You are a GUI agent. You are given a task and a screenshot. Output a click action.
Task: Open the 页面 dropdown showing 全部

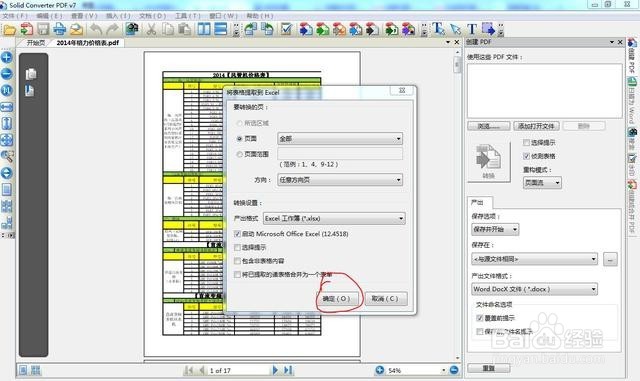pos(340,139)
